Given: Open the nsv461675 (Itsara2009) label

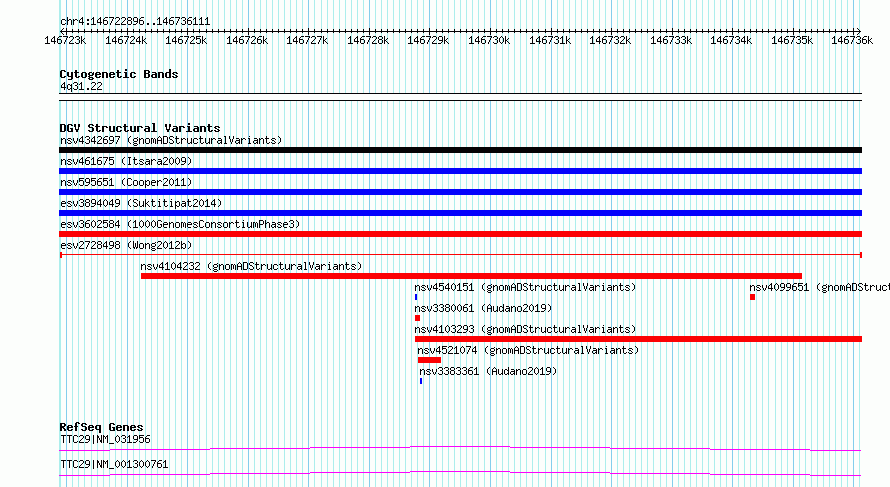Looking at the screenshot, I should click(x=126, y=161).
